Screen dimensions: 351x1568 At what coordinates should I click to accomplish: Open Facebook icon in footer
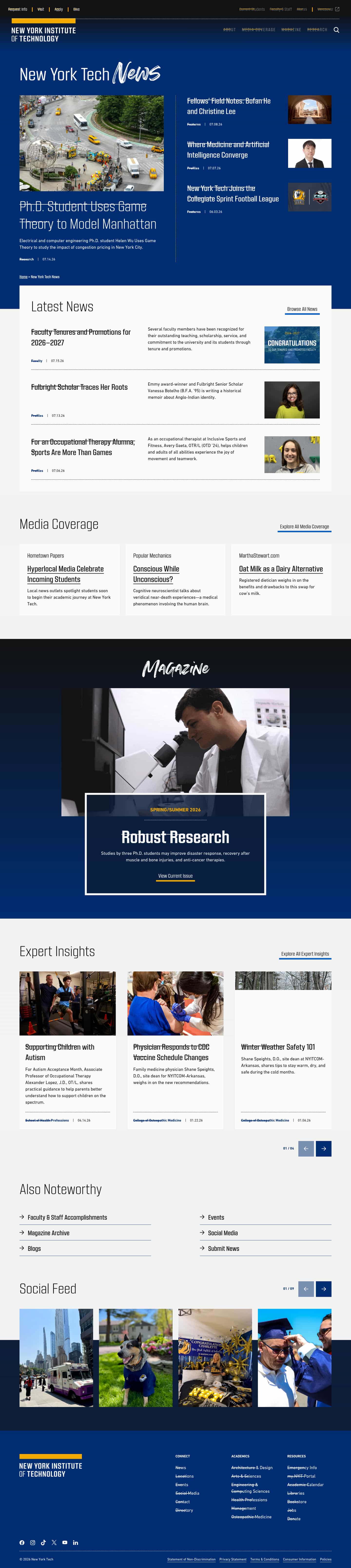click(x=22, y=1542)
